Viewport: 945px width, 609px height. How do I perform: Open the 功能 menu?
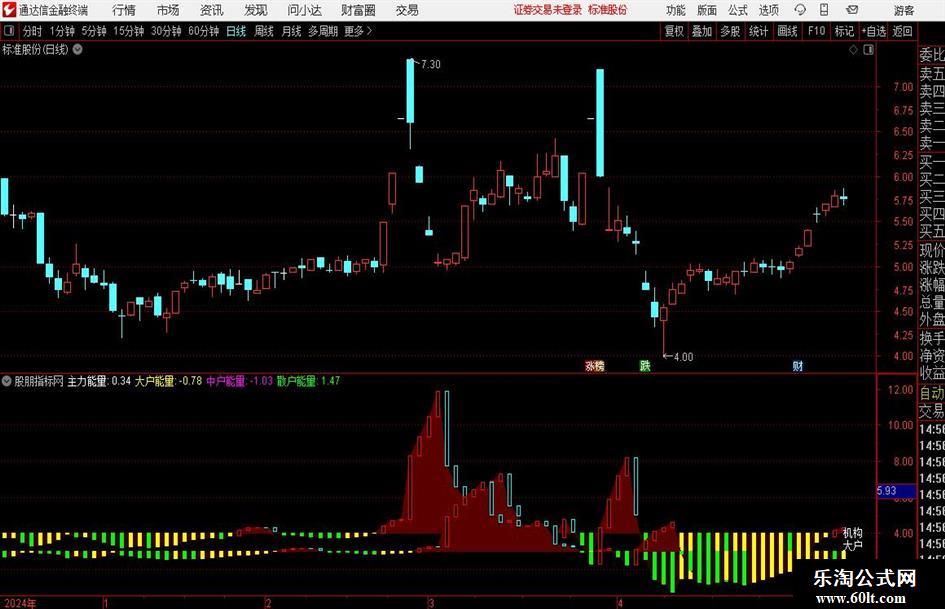pos(676,10)
